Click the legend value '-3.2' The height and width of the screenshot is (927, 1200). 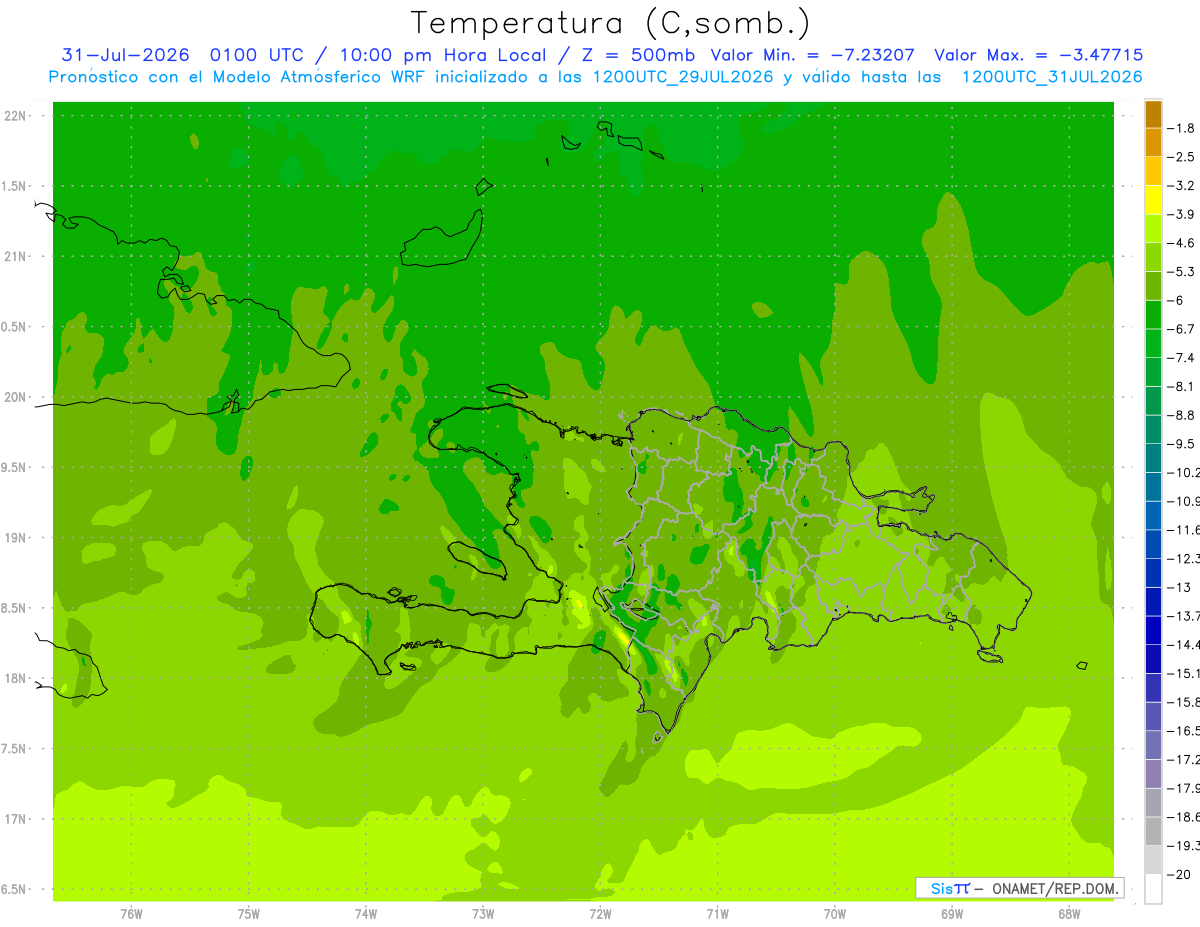click(1181, 186)
